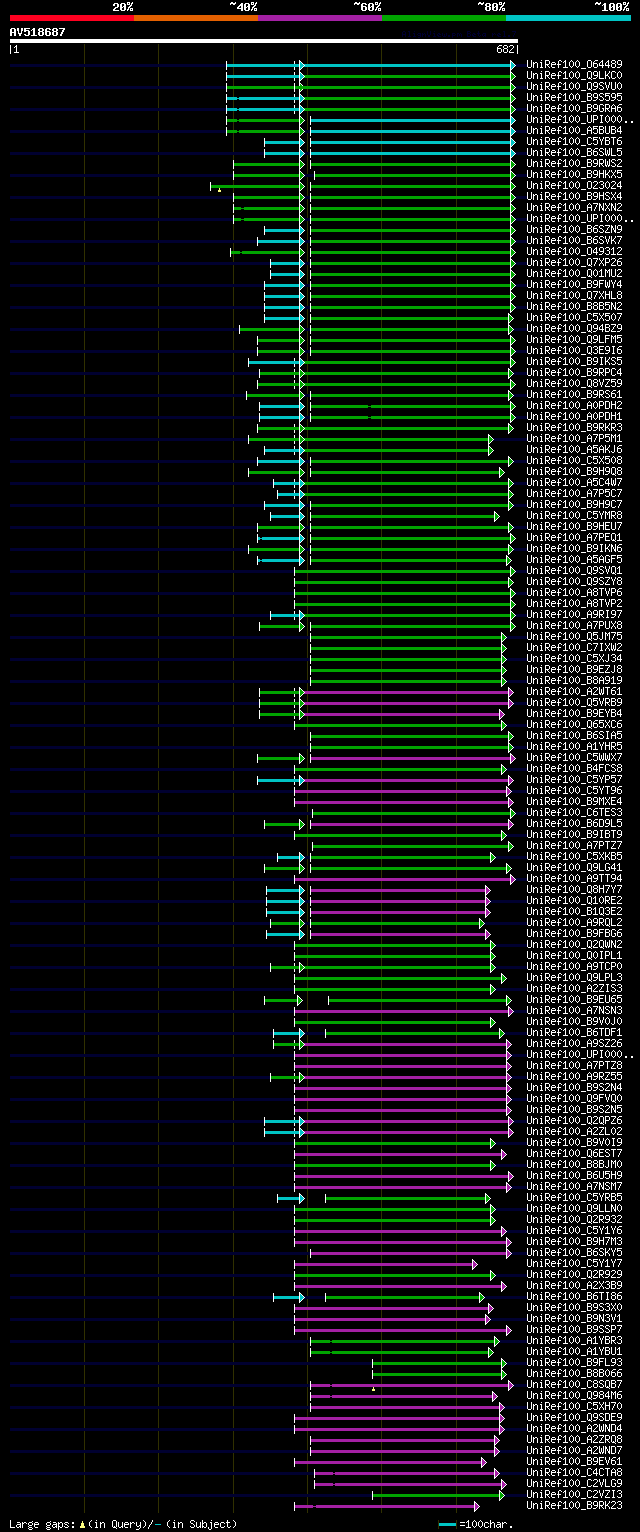Open hit UniRef100_Q65XC6

tap(574, 724)
